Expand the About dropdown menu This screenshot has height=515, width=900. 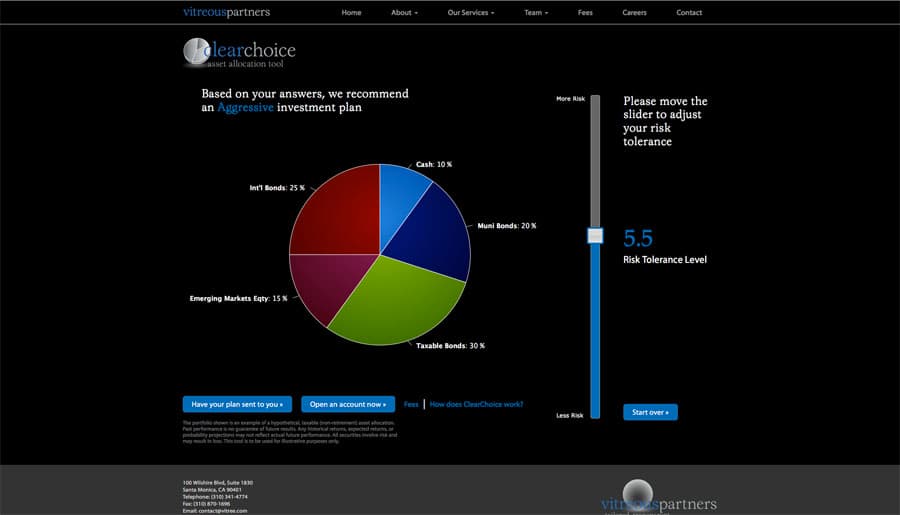(x=404, y=13)
